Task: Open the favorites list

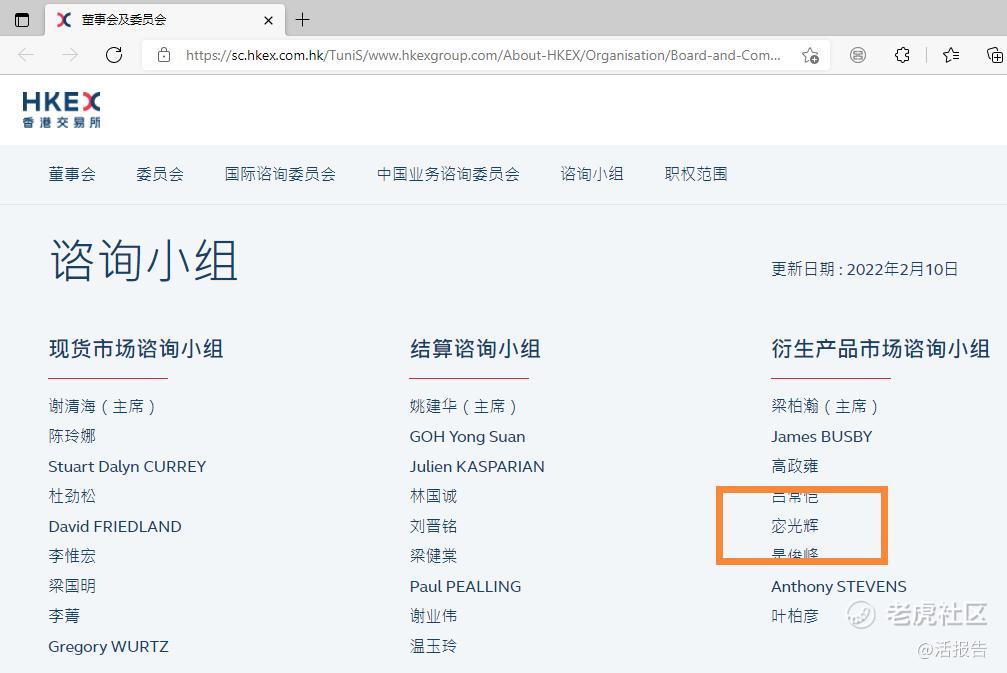Action: click(951, 56)
